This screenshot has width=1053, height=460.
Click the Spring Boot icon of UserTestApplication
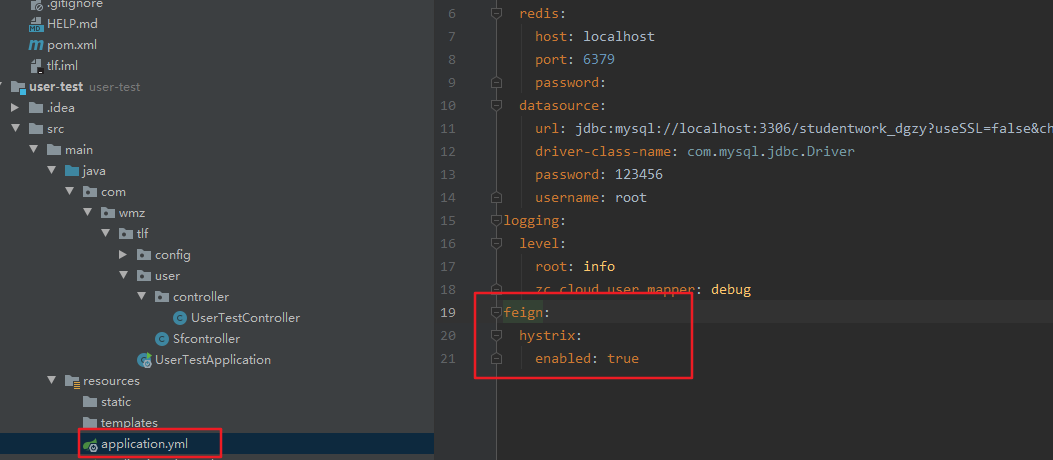click(x=144, y=360)
